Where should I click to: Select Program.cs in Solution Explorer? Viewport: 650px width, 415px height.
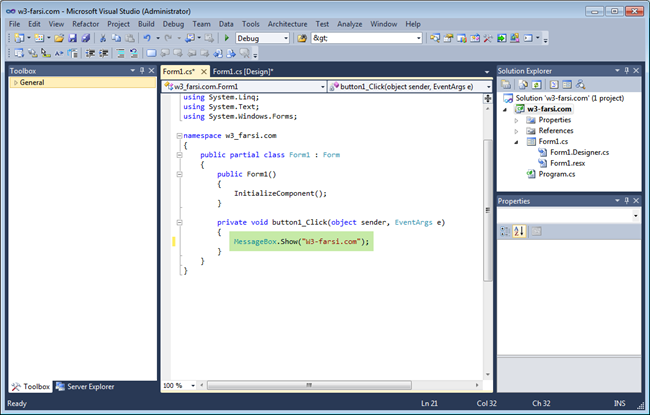[557, 174]
